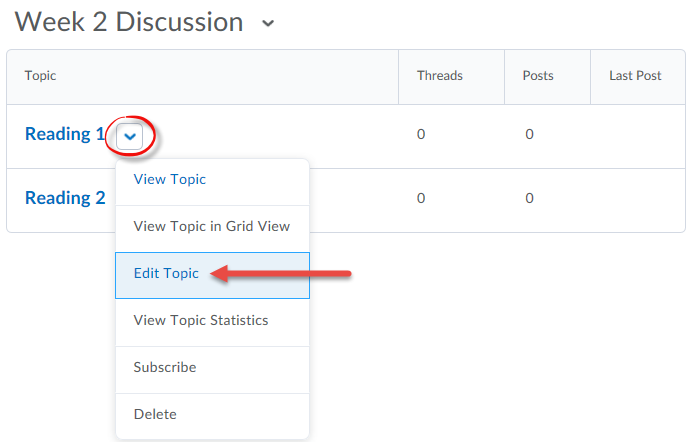
Task: Expand the Week 2 Discussion forum menu
Action: 268,23
